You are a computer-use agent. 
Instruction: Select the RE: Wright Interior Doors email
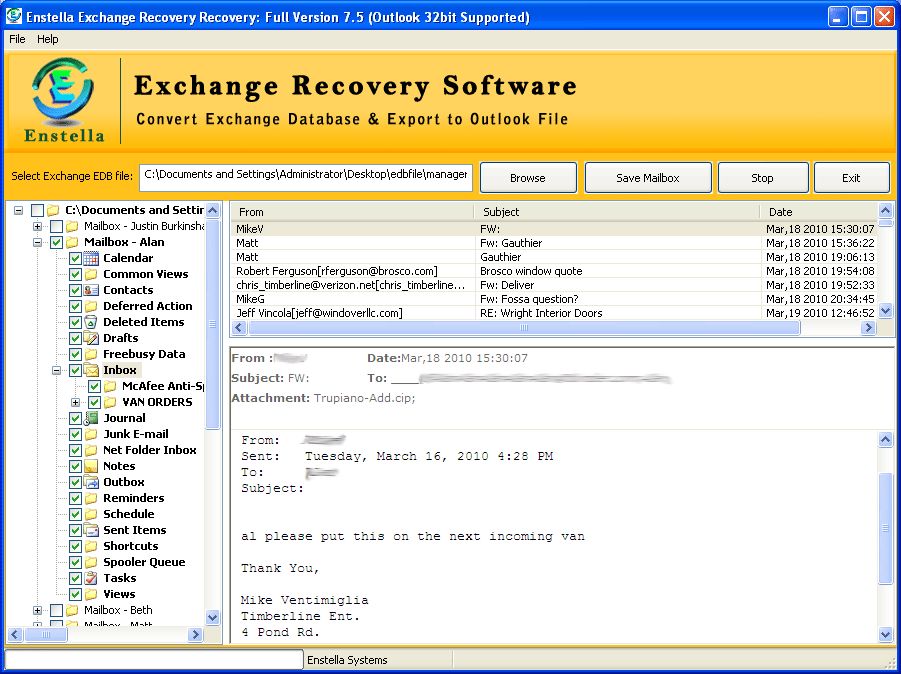(x=554, y=313)
